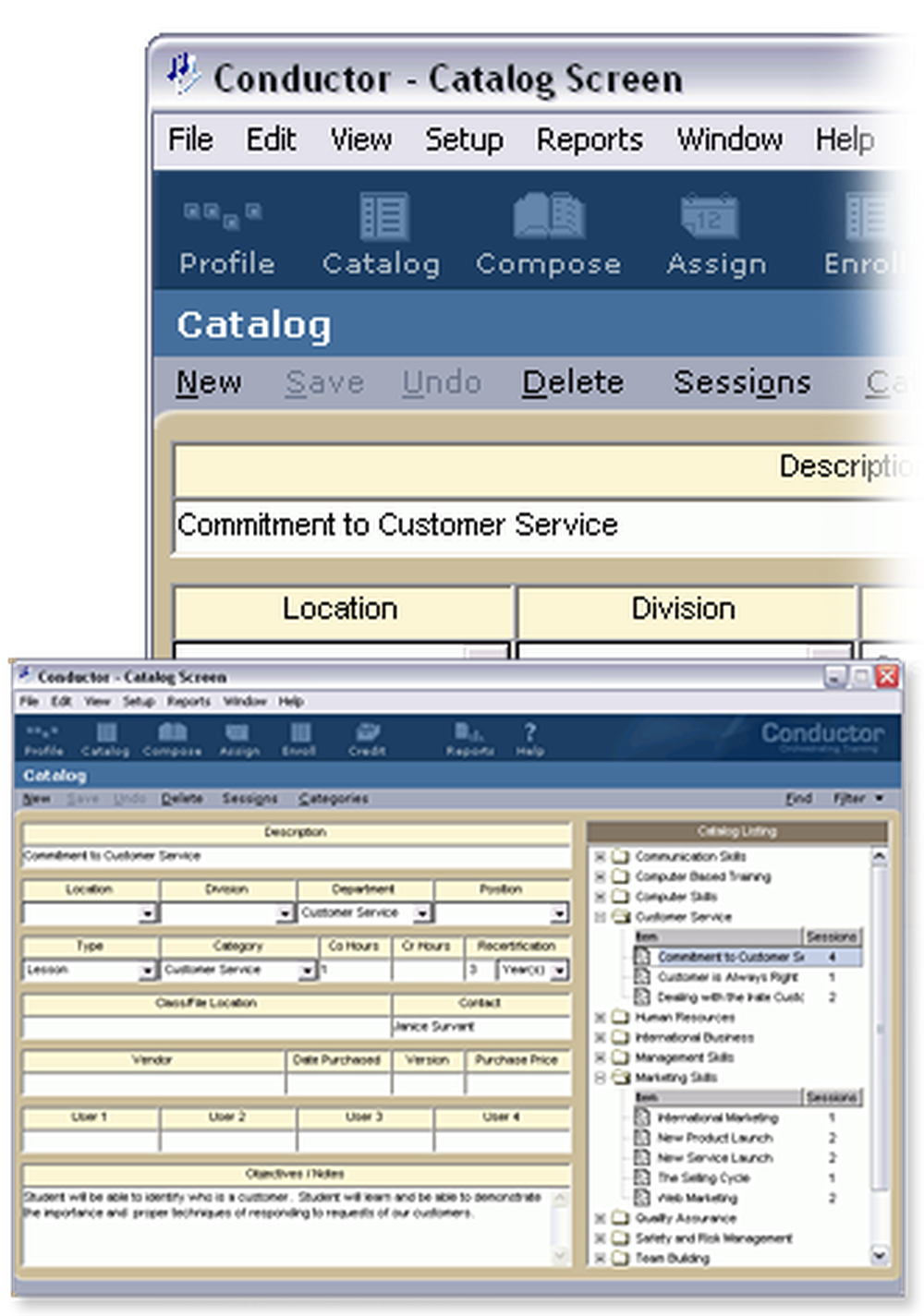Click document icon beside The Selling Cycle
The height and width of the screenshot is (1316, 924).
point(642,1177)
